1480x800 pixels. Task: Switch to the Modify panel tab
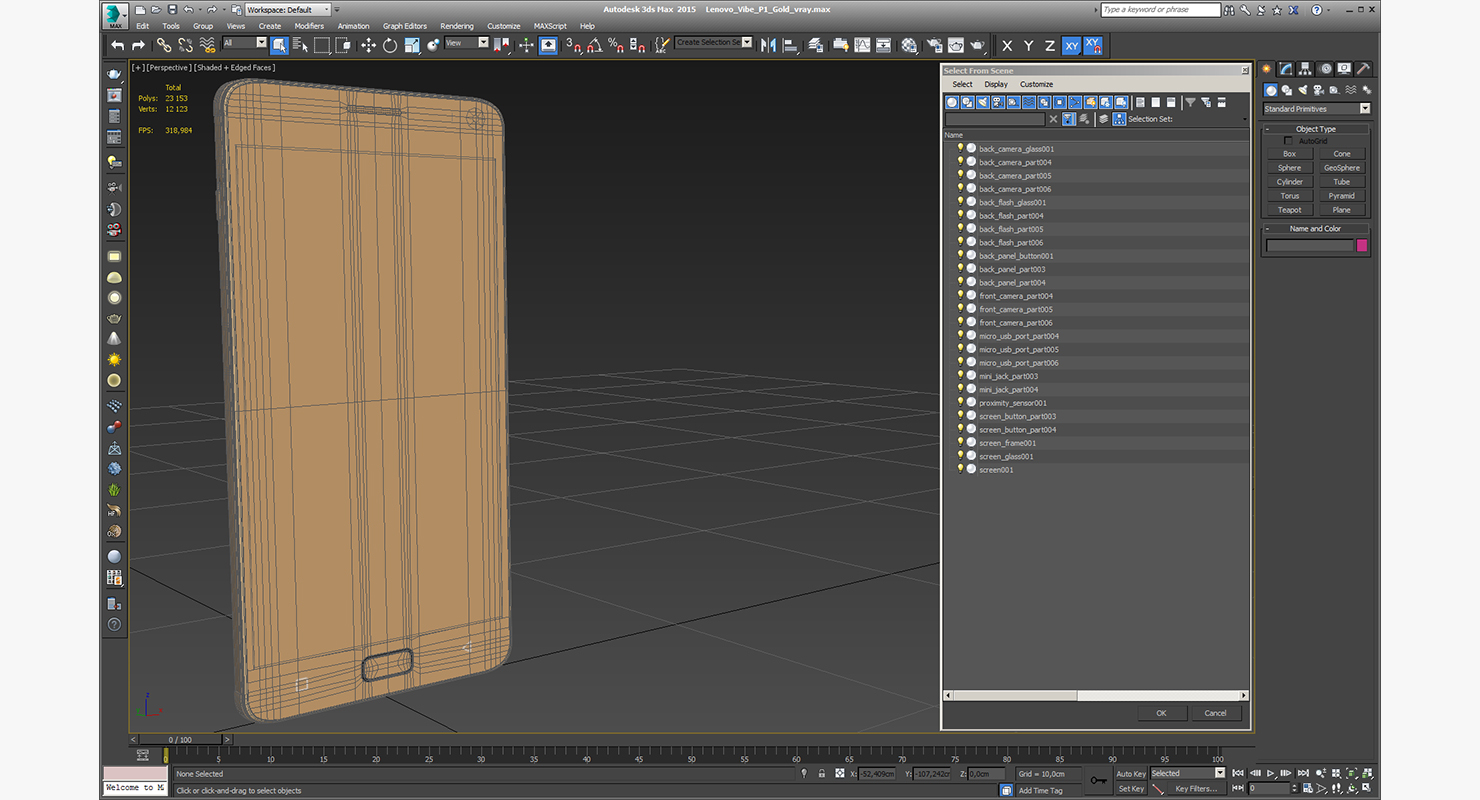tap(1286, 69)
